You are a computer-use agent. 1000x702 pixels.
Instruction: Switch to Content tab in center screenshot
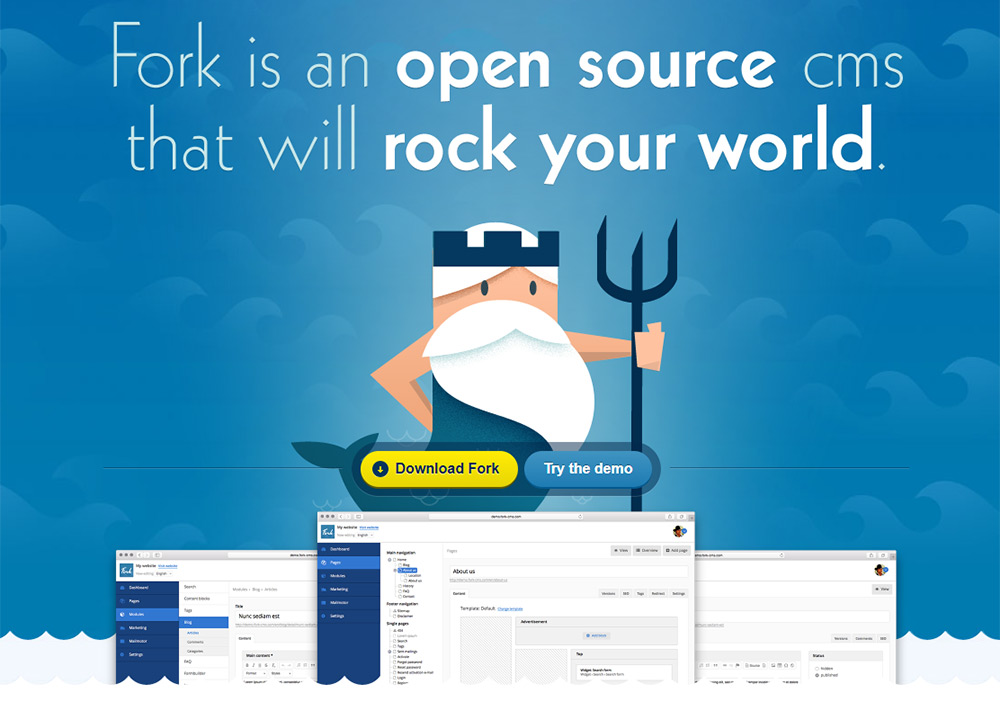(459, 594)
